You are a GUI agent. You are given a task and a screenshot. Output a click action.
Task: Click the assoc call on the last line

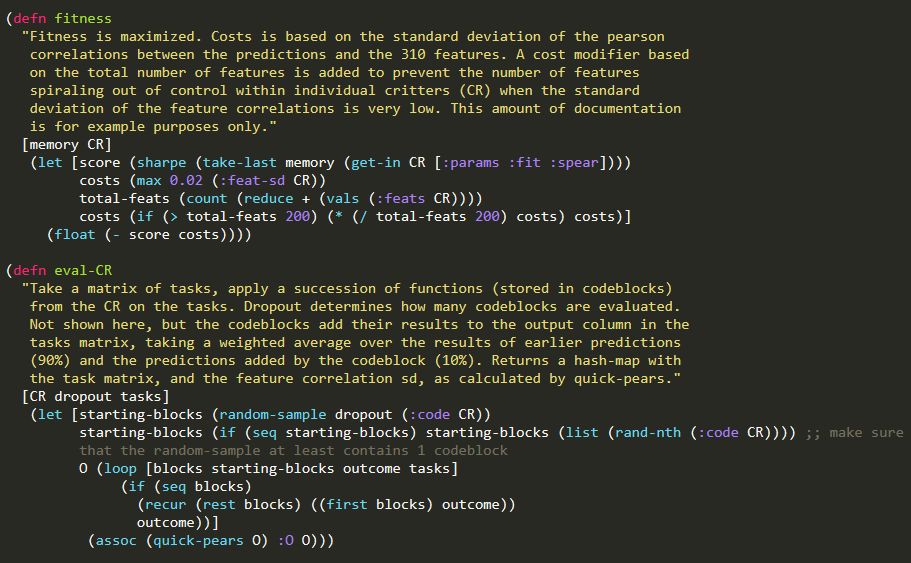click(x=116, y=540)
